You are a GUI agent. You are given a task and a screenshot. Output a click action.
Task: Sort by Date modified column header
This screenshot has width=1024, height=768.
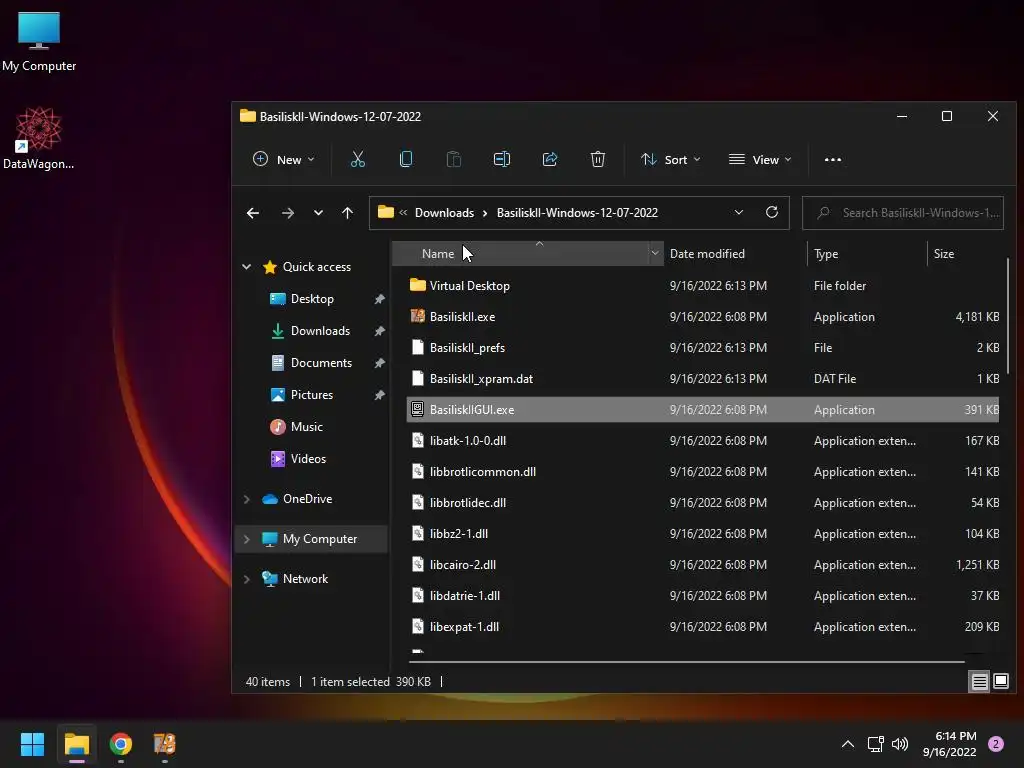pyautogui.click(x=707, y=253)
